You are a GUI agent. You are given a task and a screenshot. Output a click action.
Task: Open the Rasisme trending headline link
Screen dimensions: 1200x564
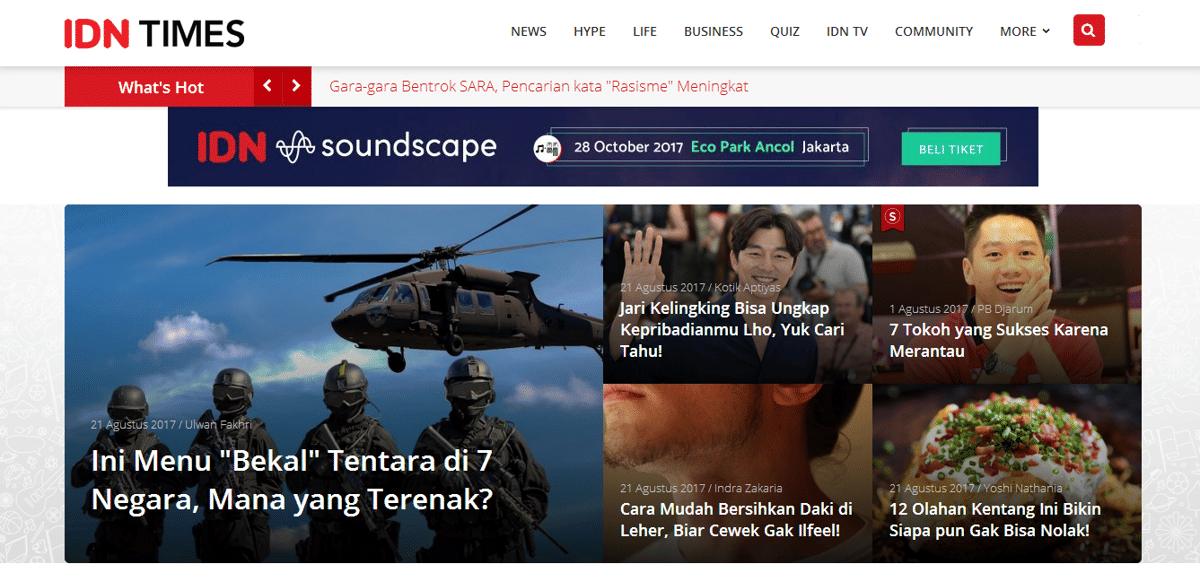point(538,87)
